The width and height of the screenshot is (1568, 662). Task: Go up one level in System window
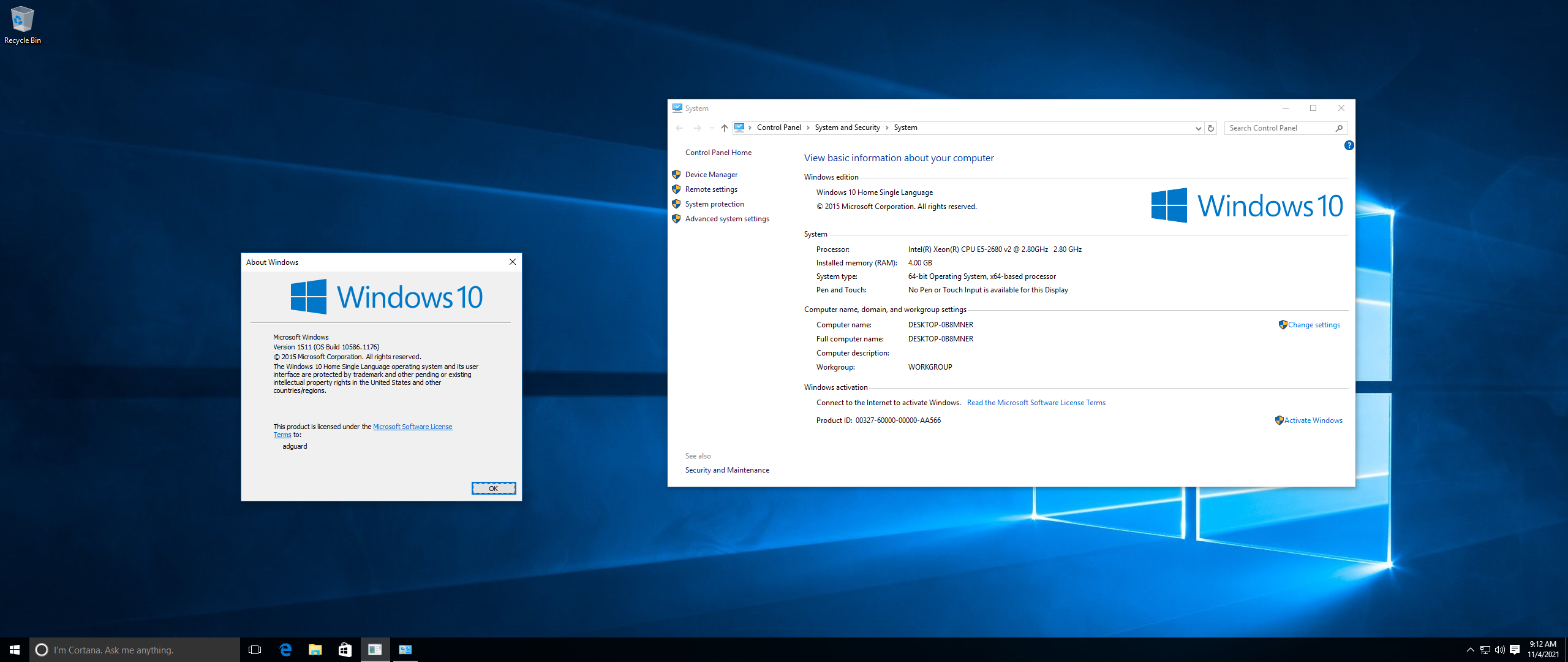[x=724, y=127]
